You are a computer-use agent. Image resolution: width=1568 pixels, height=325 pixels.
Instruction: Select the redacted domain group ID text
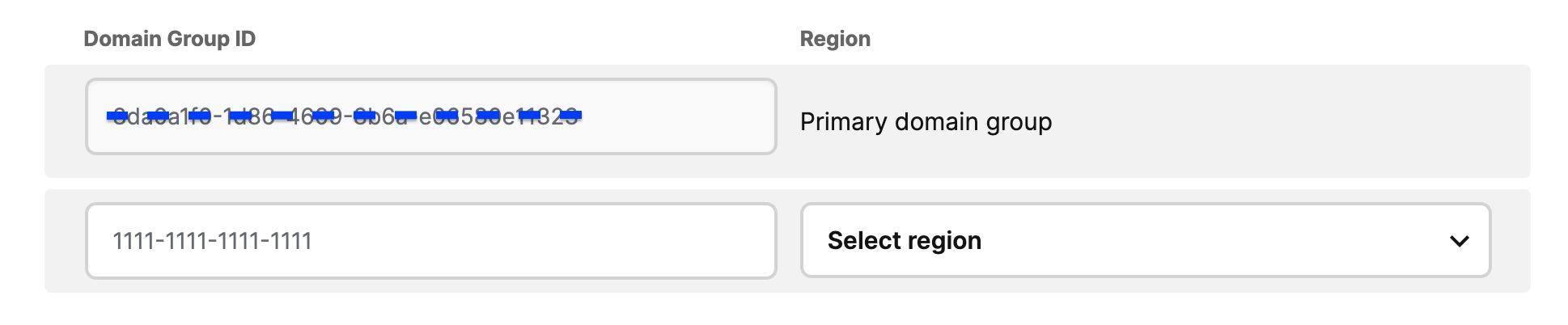[x=345, y=116]
